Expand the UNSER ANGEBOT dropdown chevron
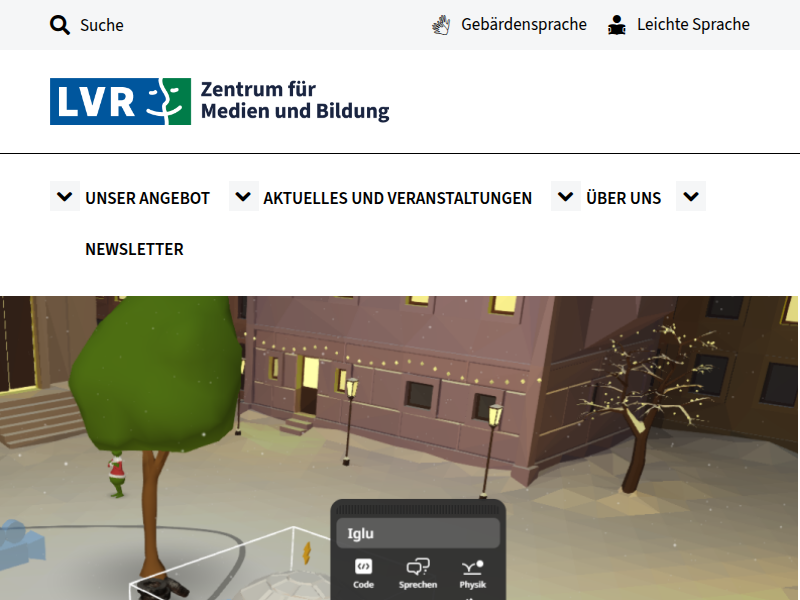Screen dimensions: 800x600 pyautogui.click(x=64, y=196)
